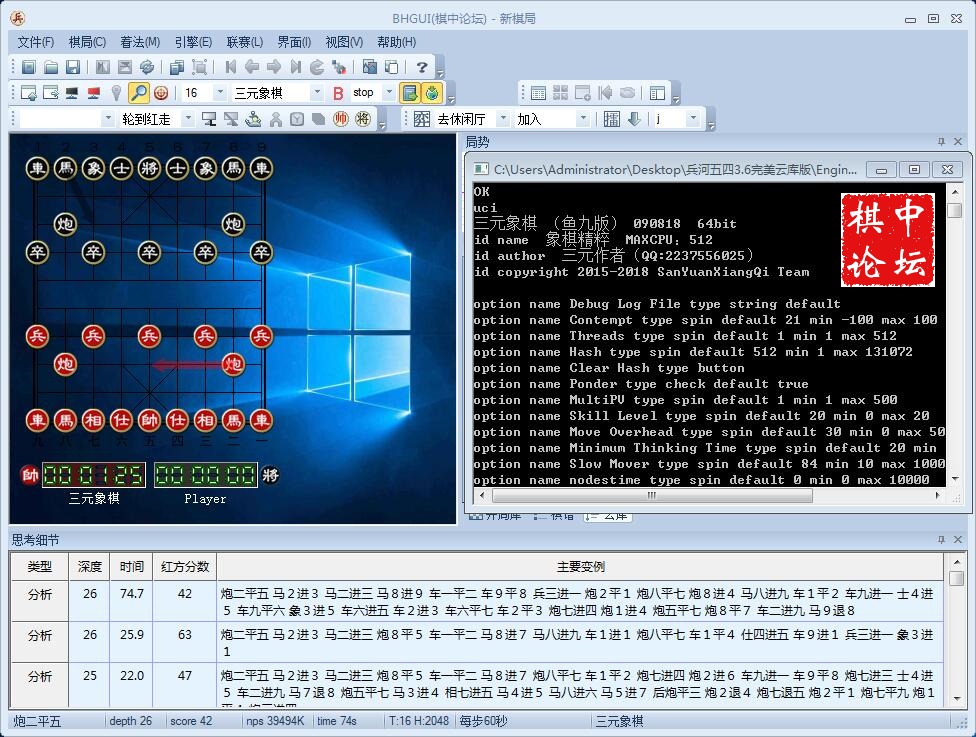Open the 加入 dropdown
976x737 pixels.
(583, 119)
